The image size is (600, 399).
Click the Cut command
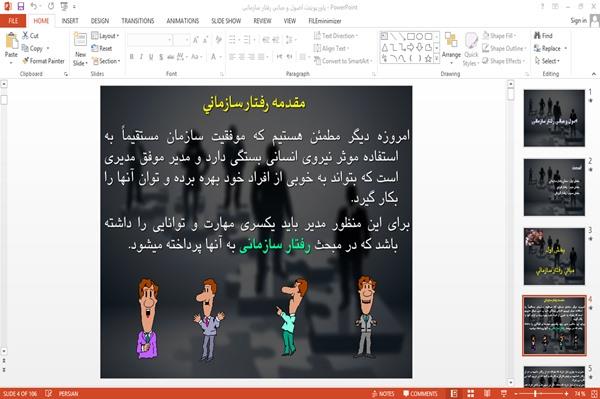30,36
